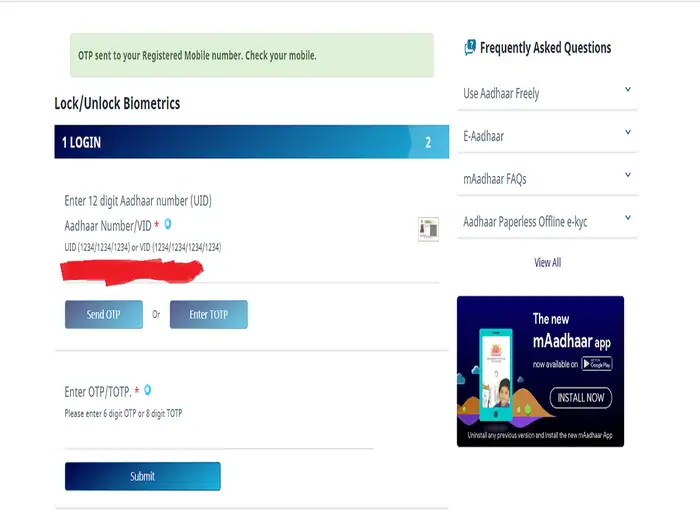Click the FAQ chat bubble icon
Viewport: 700px width, 525px height.
(x=470, y=47)
